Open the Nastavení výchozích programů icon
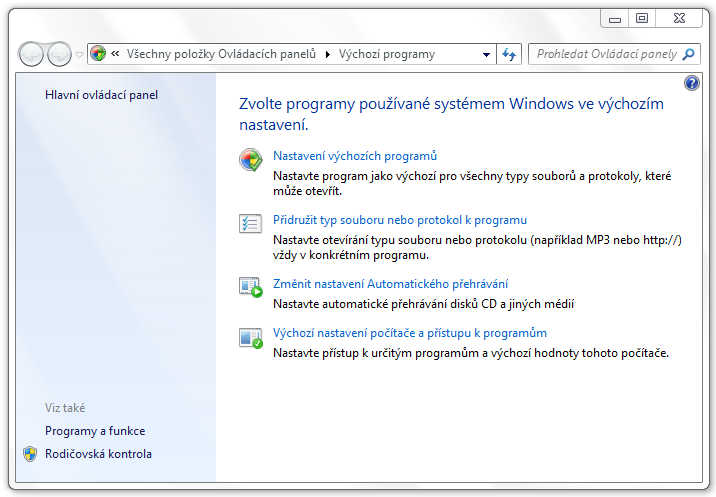Image resolution: width=716 pixels, height=497 pixels. (251, 160)
